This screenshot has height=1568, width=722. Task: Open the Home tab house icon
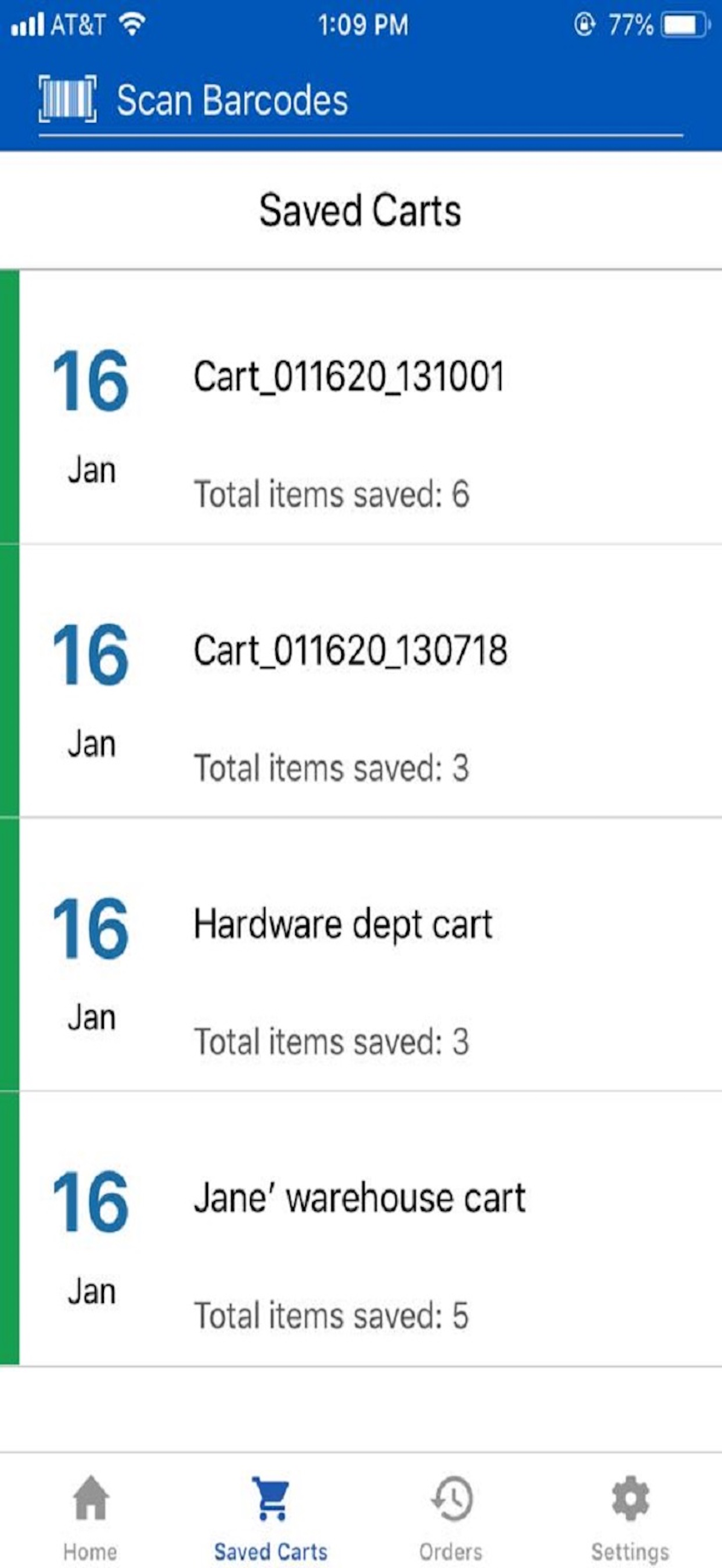click(x=91, y=1498)
